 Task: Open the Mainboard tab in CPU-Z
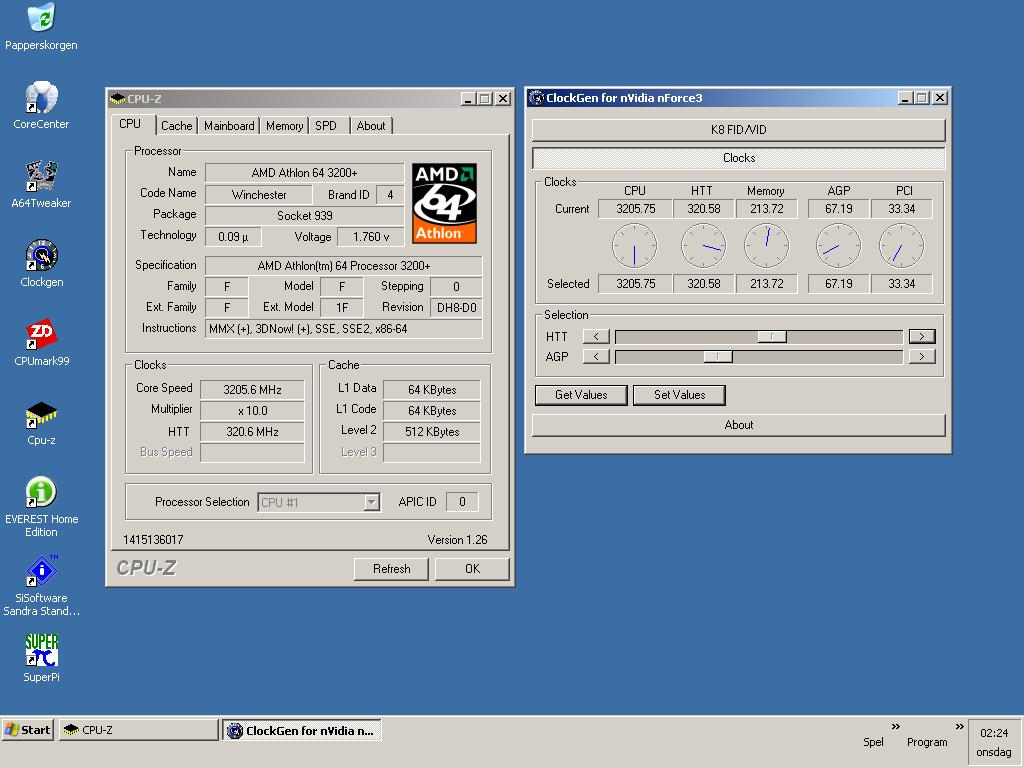(229, 125)
